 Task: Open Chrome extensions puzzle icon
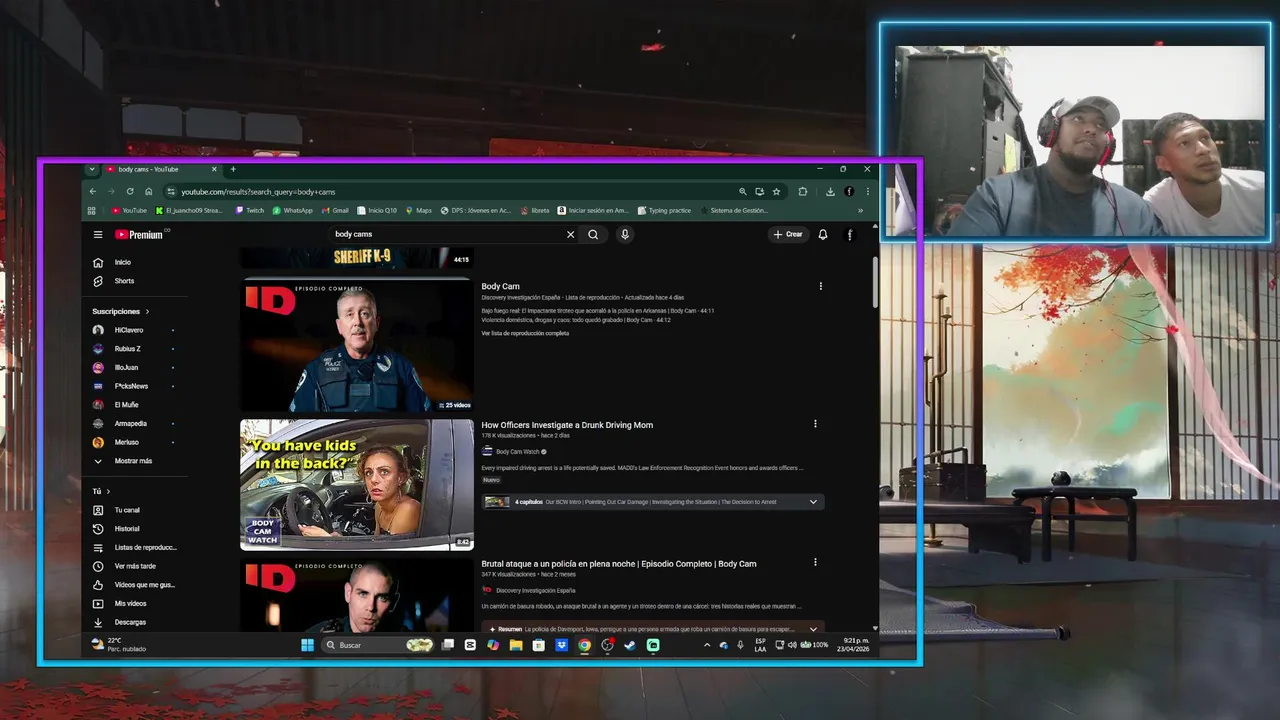click(x=802, y=191)
